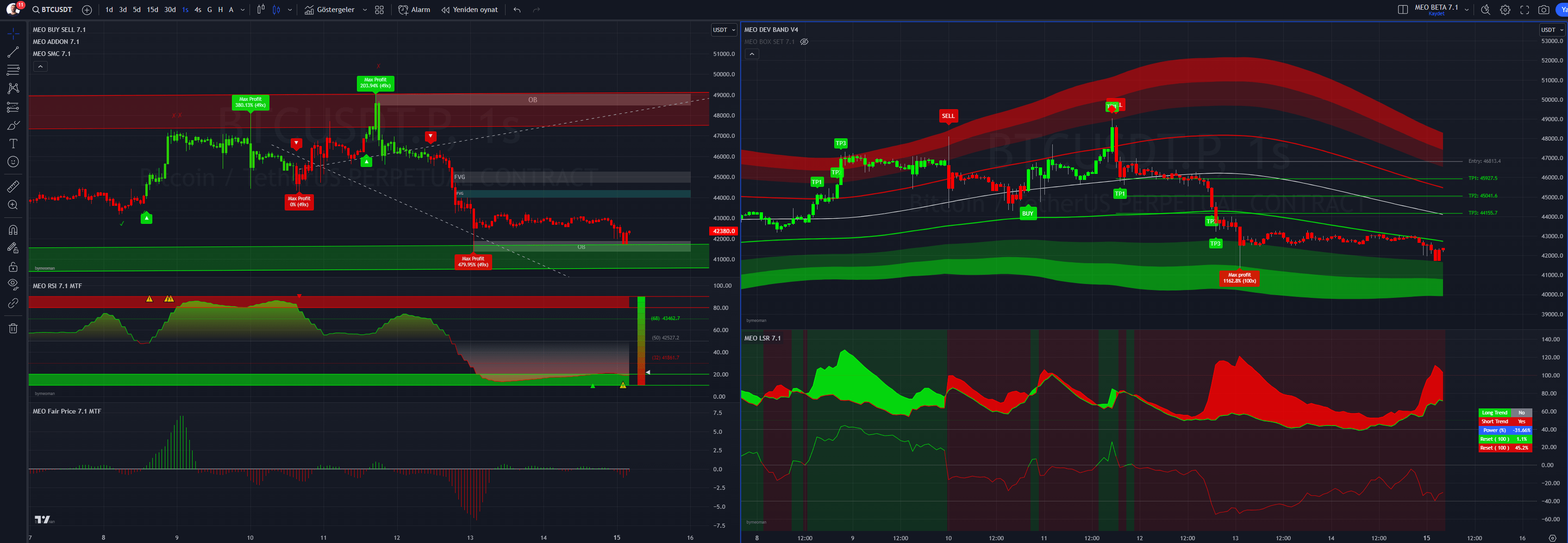Open the ruler measure tool
This screenshot has height=543, width=1568.
(13, 187)
